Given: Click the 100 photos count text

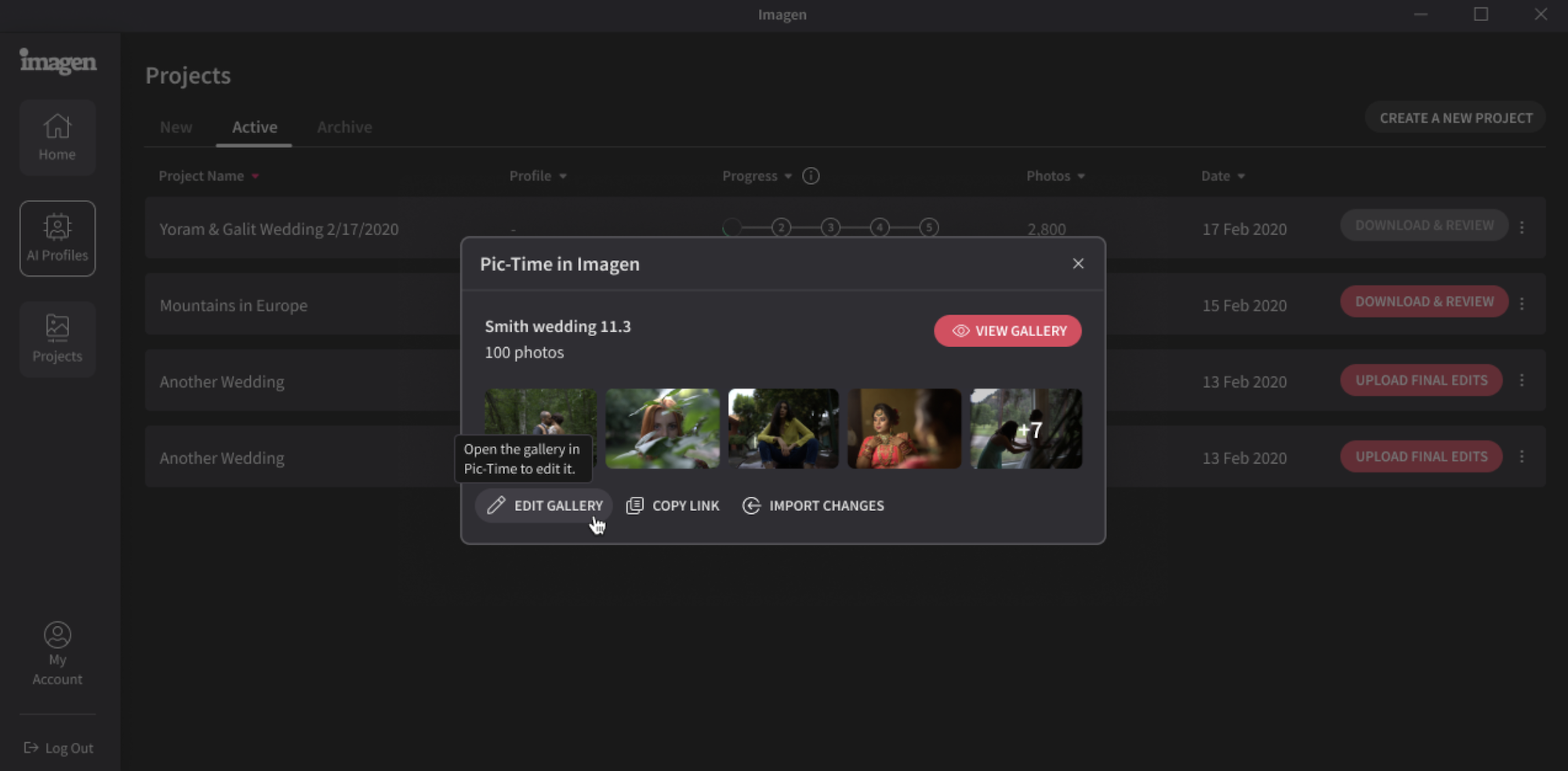Looking at the screenshot, I should [x=524, y=353].
